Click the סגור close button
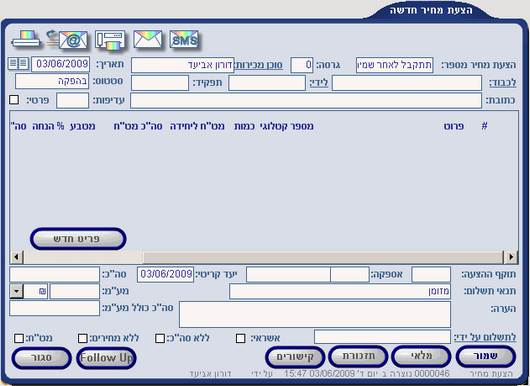 (42, 358)
